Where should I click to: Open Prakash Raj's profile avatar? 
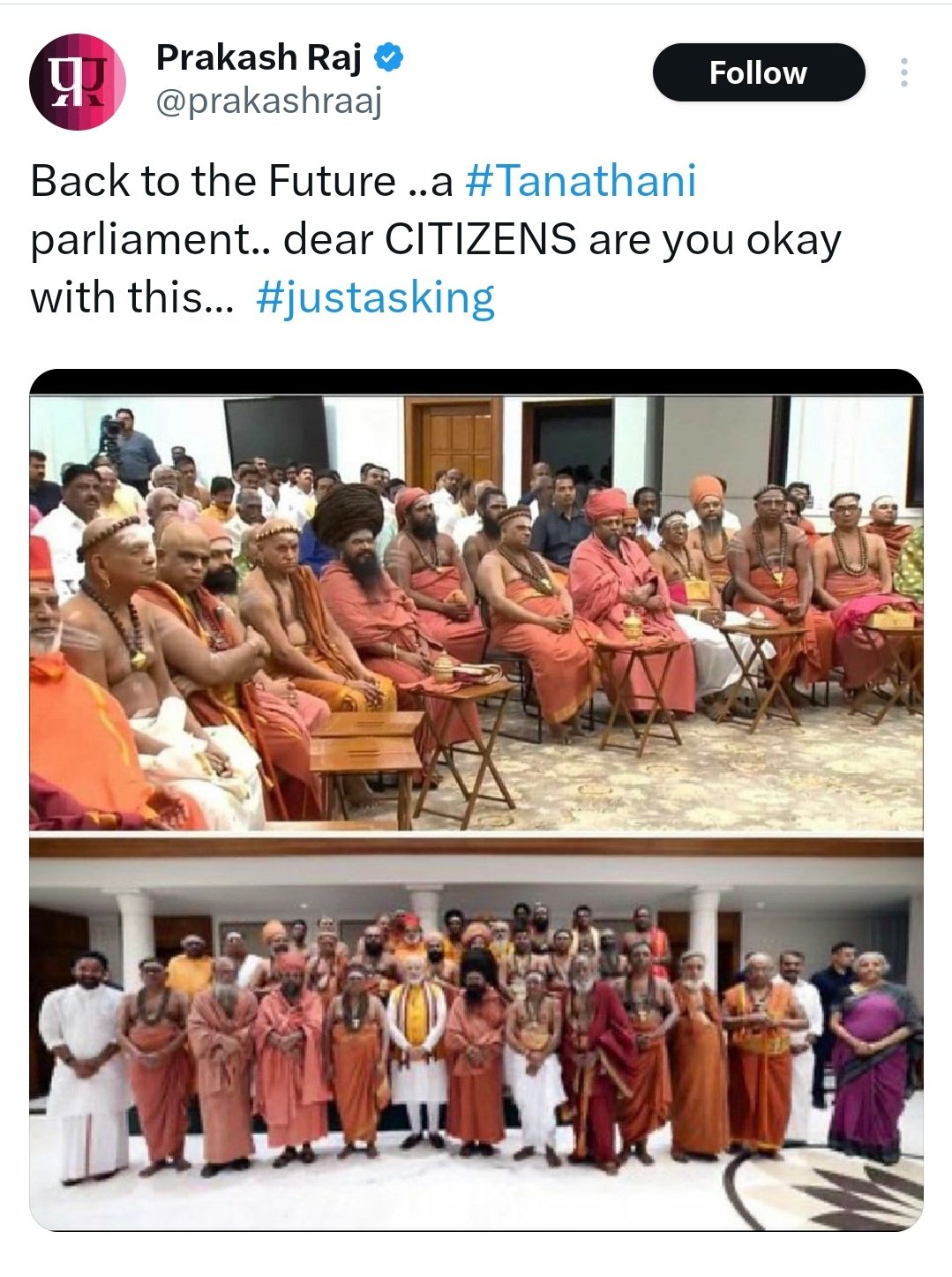78,81
